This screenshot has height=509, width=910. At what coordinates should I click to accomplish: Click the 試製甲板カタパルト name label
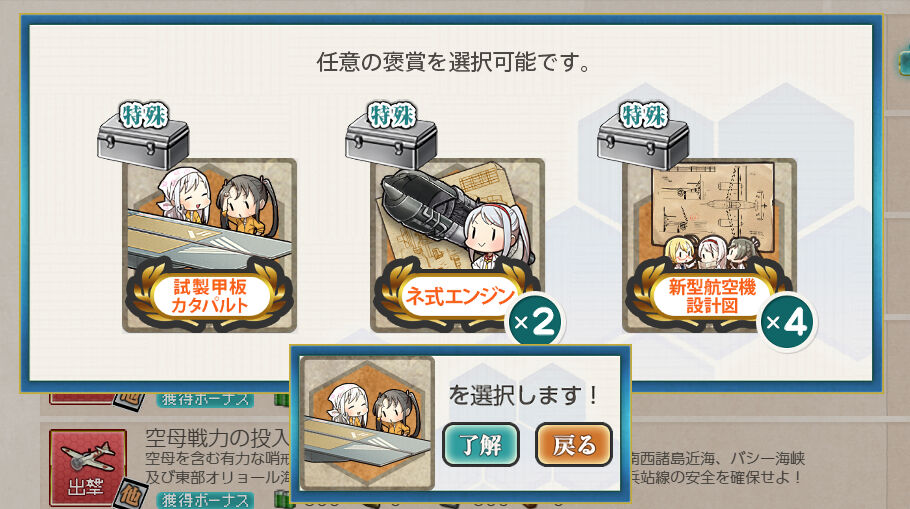pyautogui.click(x=210, y=296)
